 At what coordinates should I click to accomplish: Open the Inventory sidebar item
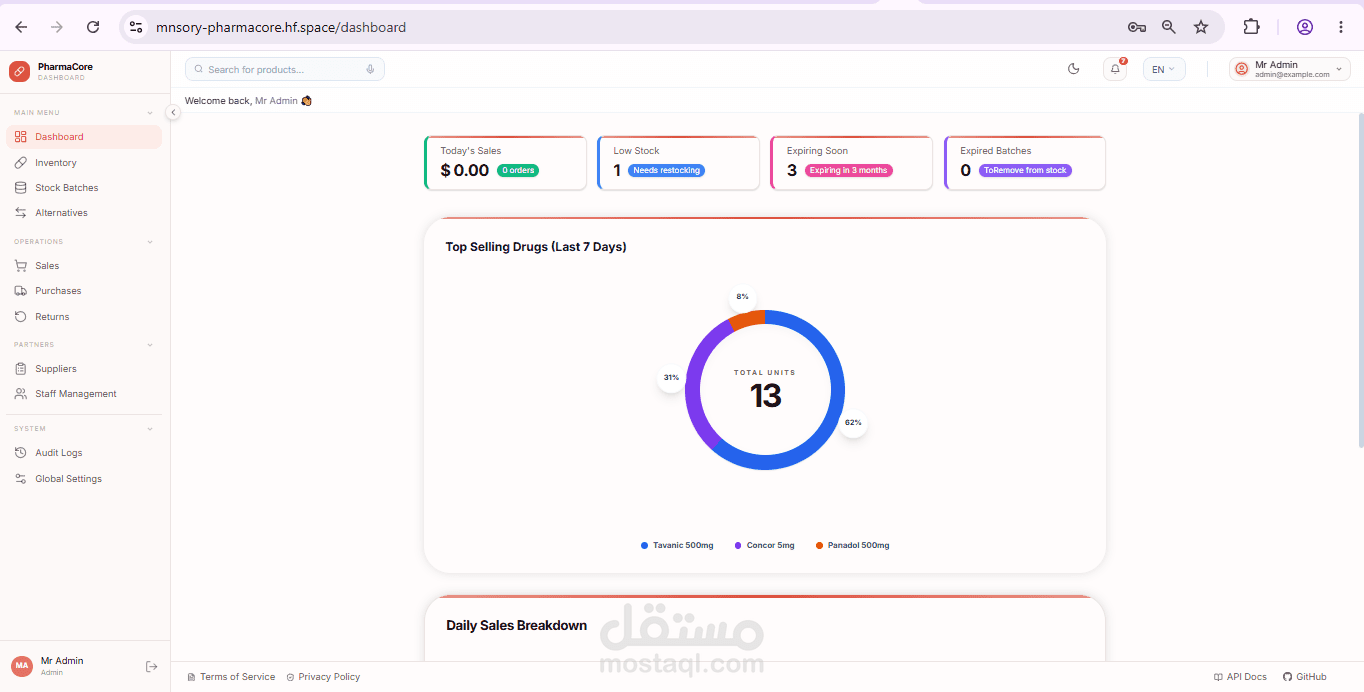click(x=84, y=163)
